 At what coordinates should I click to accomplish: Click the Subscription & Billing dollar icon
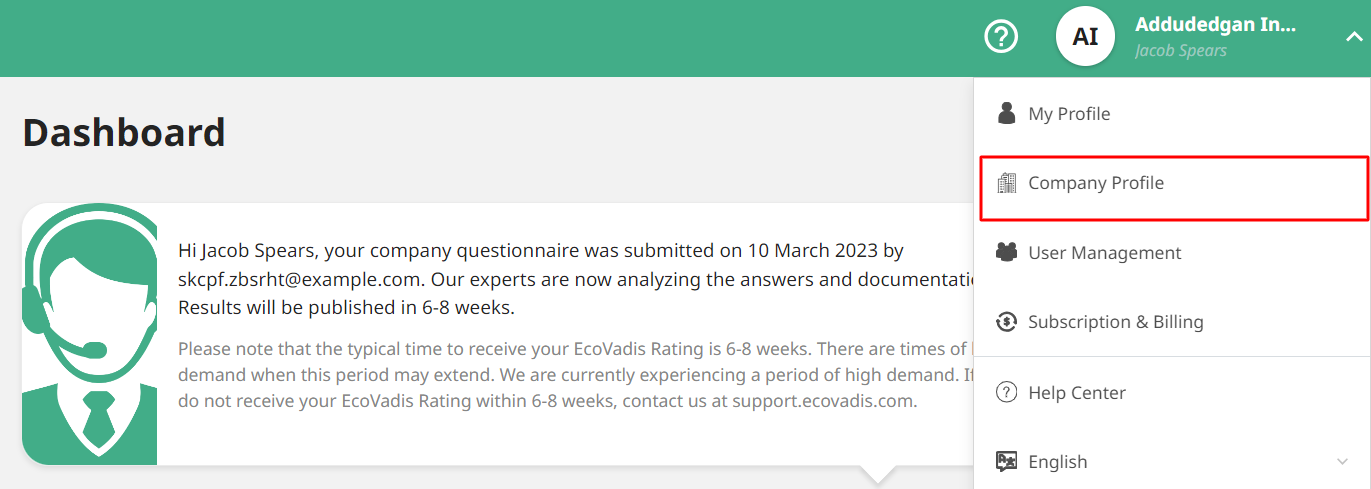click(x=1007, y=322)
